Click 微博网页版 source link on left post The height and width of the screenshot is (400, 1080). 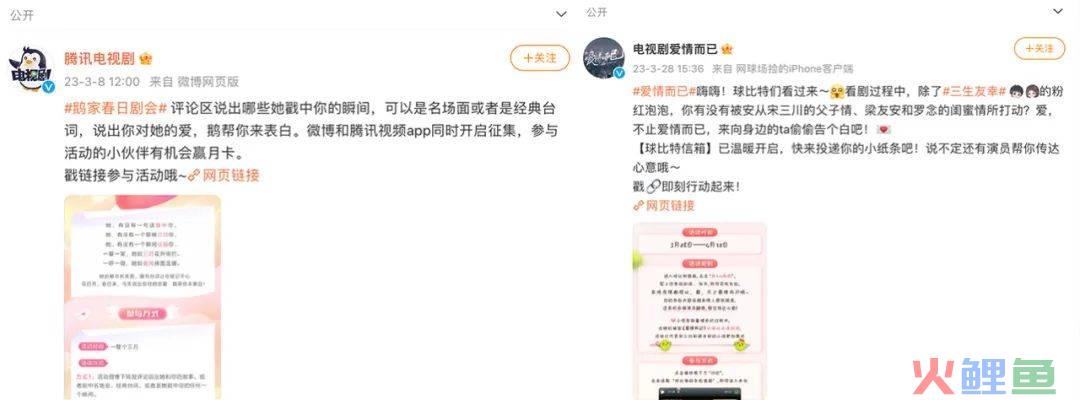[208, 82]
